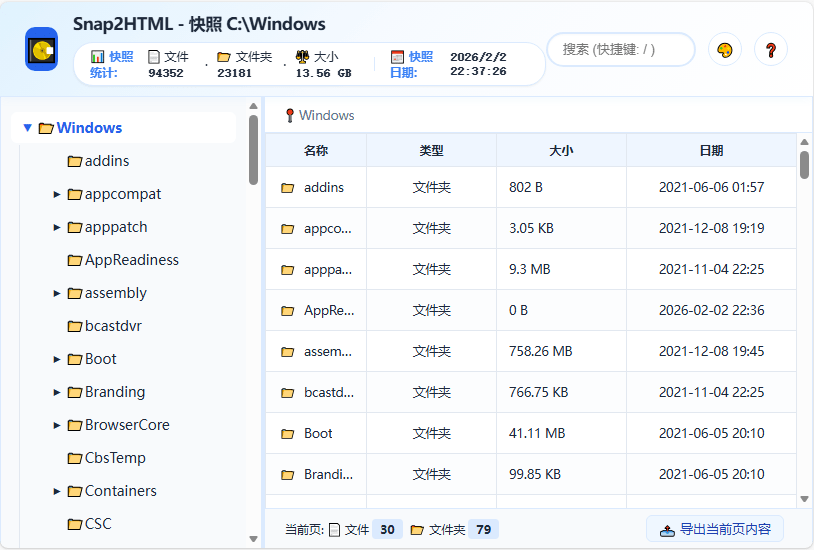Click the snapshot statistics chart icon
The width and height of the screenshot is (814, 550).
[97, 57]
